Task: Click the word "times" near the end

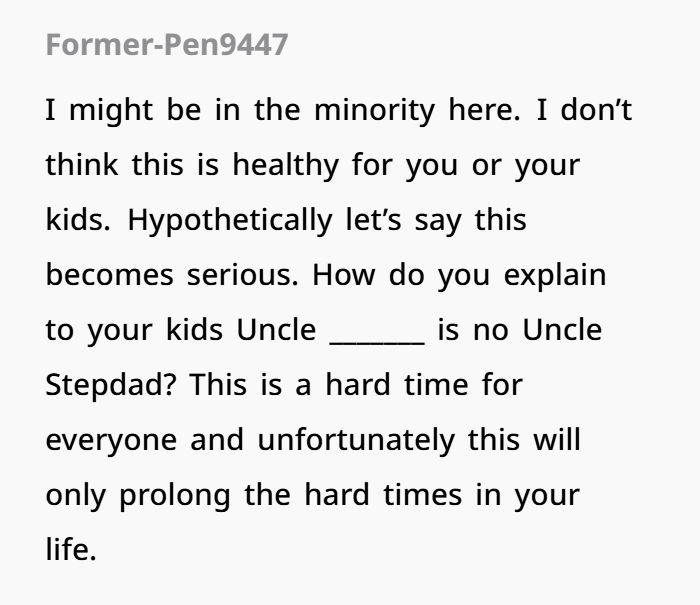Action: pos(422,495)
